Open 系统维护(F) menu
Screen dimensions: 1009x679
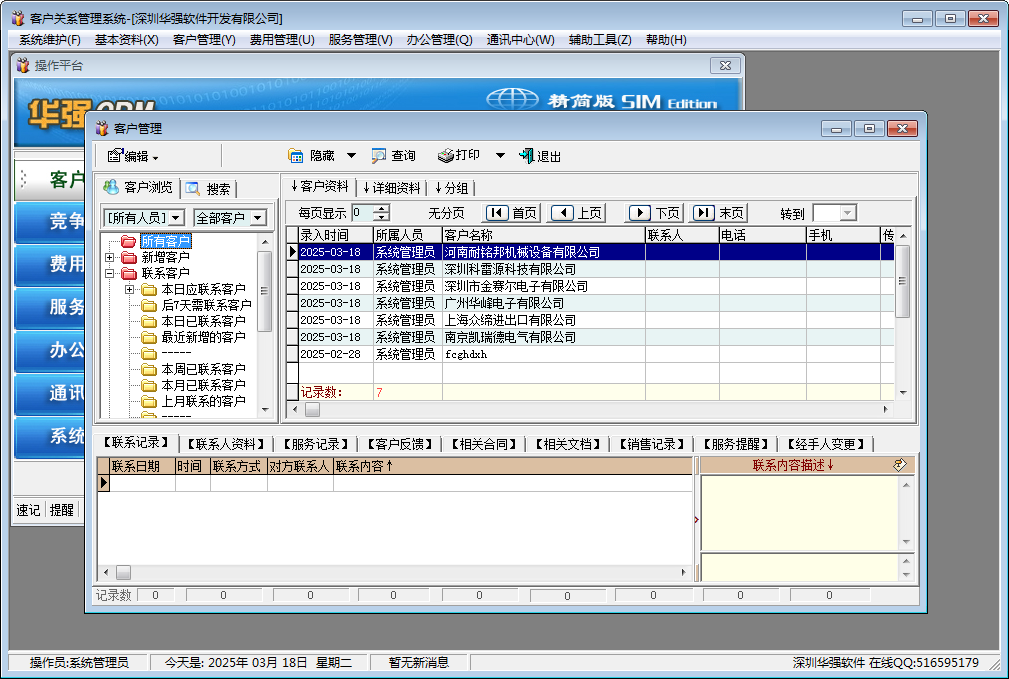[50, 40]
